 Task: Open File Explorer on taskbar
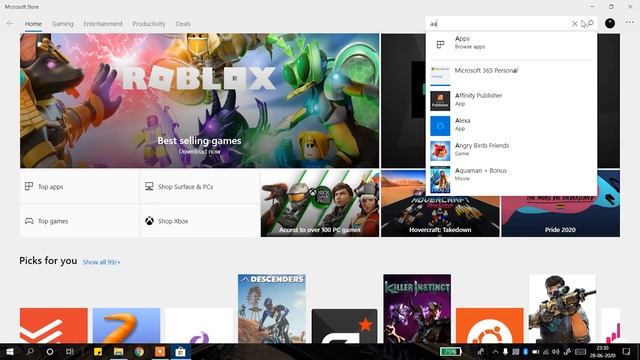coord(118,351)
